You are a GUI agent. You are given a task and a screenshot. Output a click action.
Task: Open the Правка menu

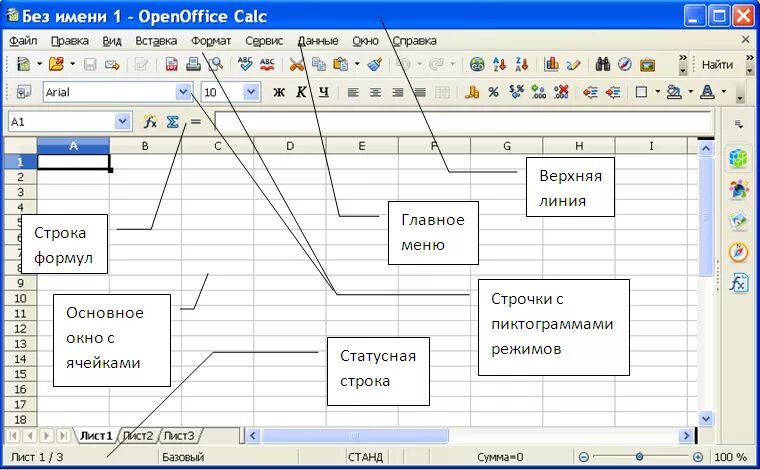pyautogui.click(x=70, y=41)
